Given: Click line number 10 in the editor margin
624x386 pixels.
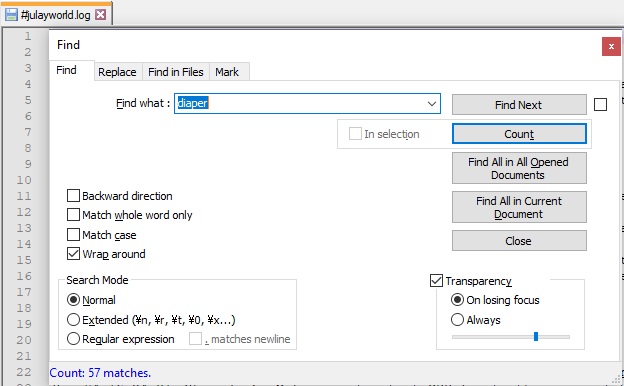Looking at the screenshot, I should (23, 180).
